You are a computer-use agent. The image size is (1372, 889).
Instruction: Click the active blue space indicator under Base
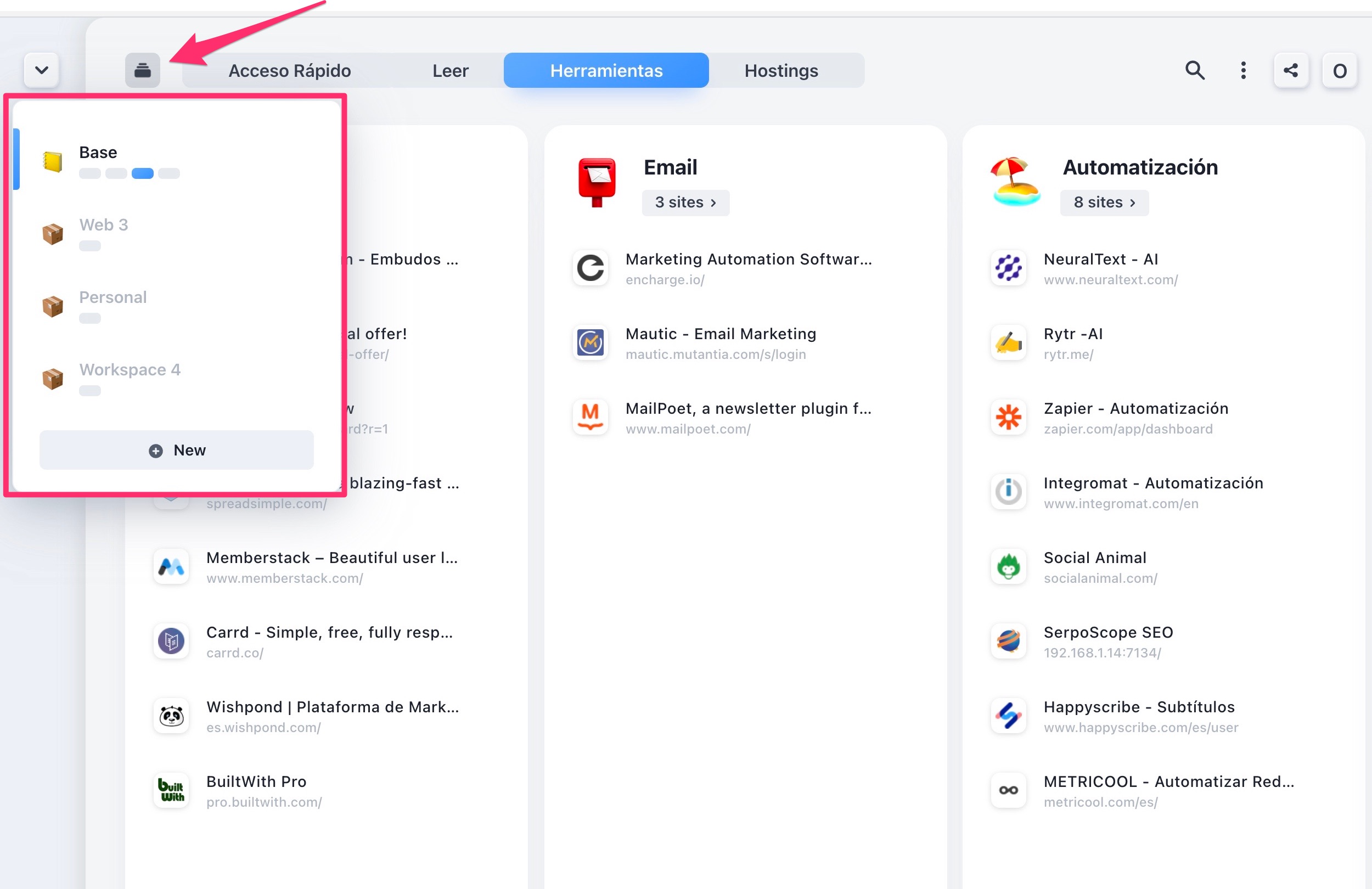142,173
